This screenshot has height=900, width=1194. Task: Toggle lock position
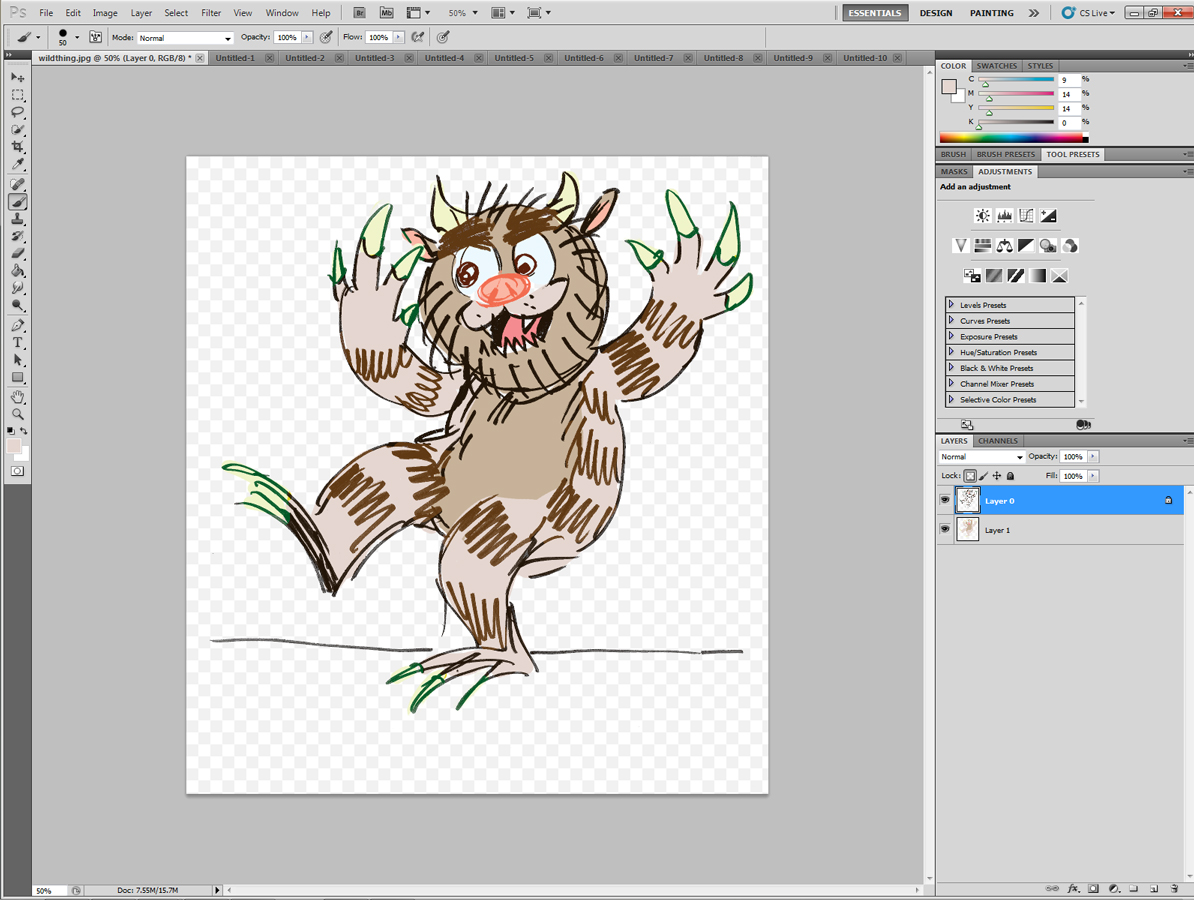997,476
